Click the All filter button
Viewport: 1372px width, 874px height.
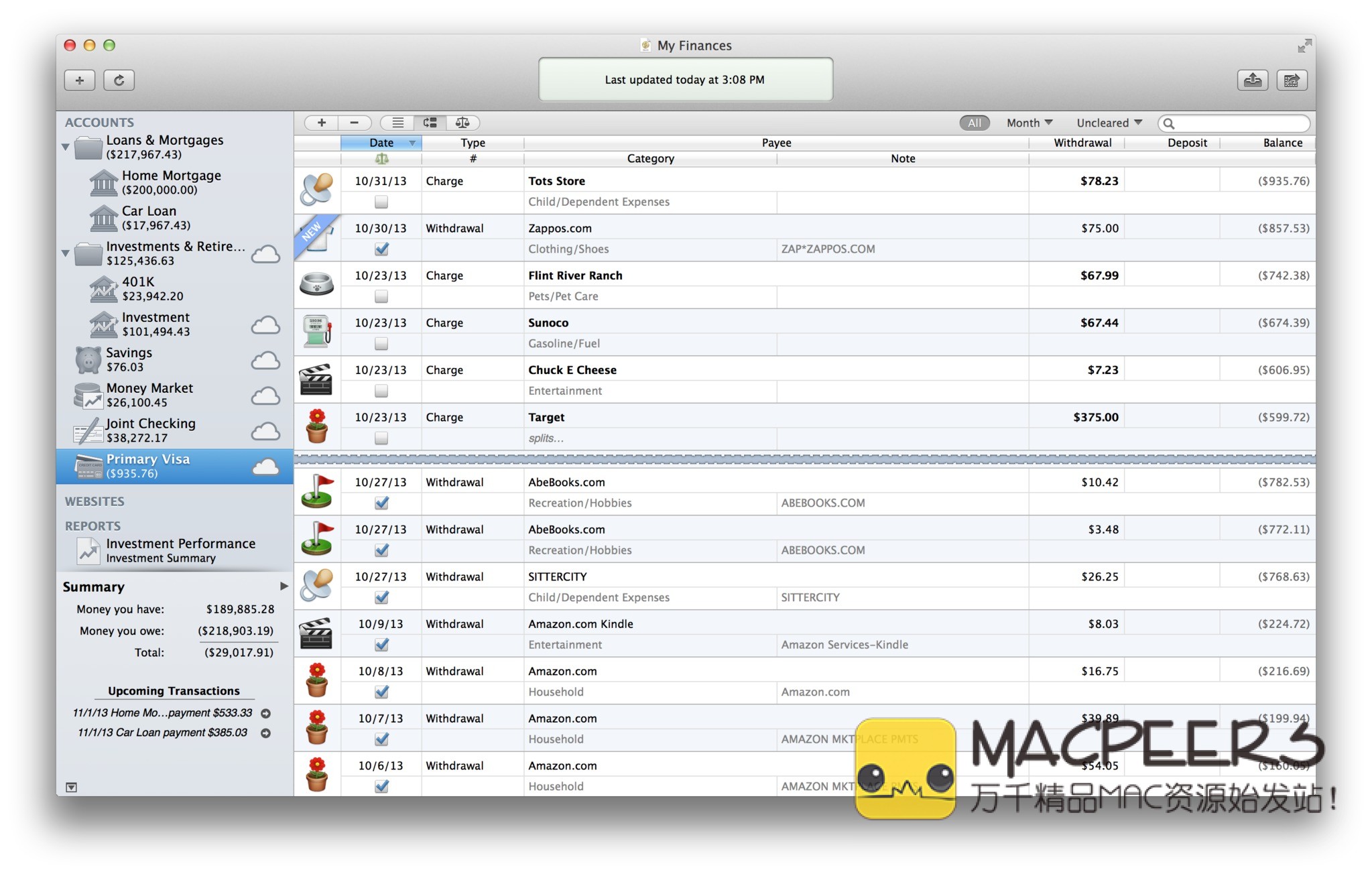[x=974, y=123]
